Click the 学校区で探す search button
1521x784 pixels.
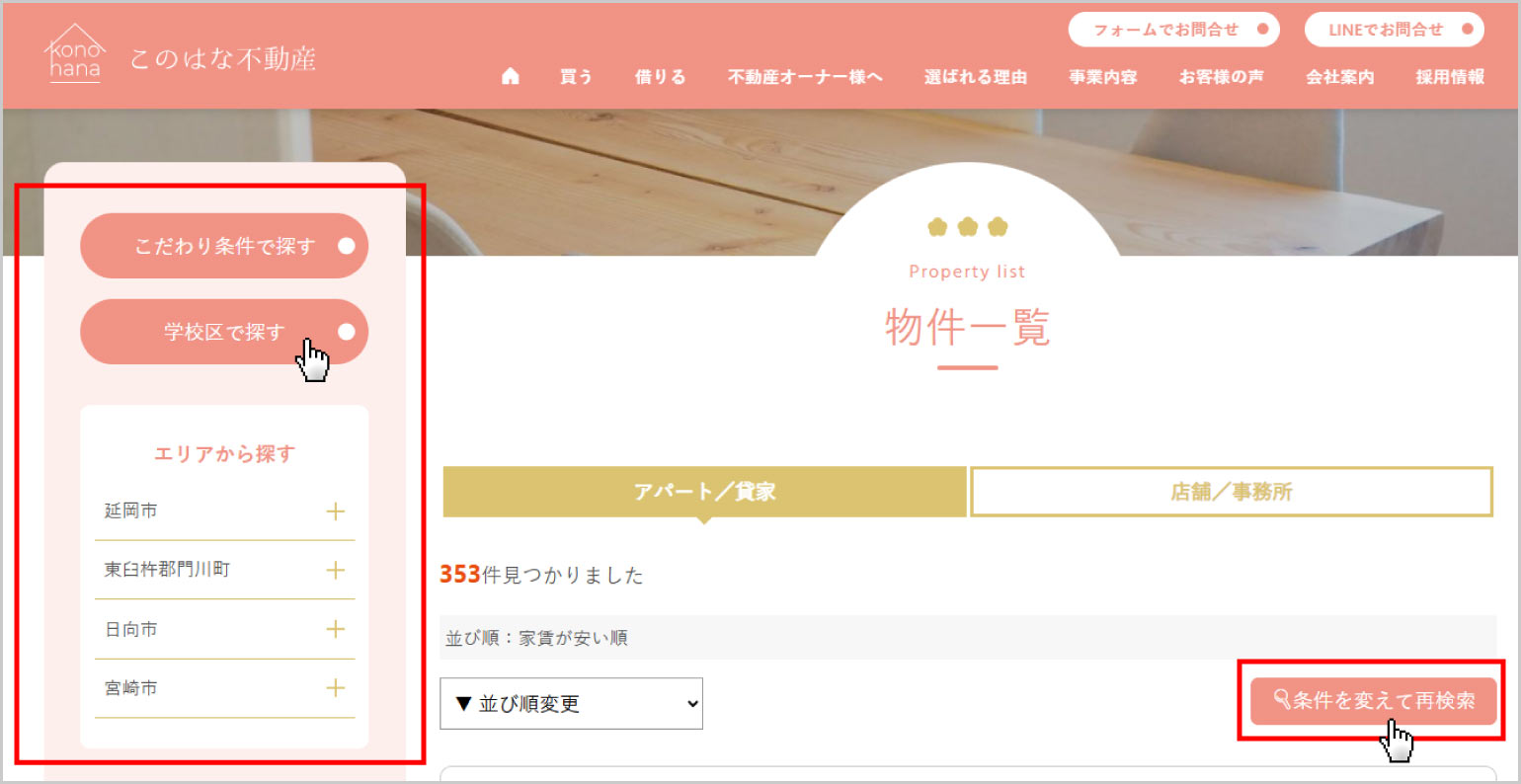tap(223, 332)
